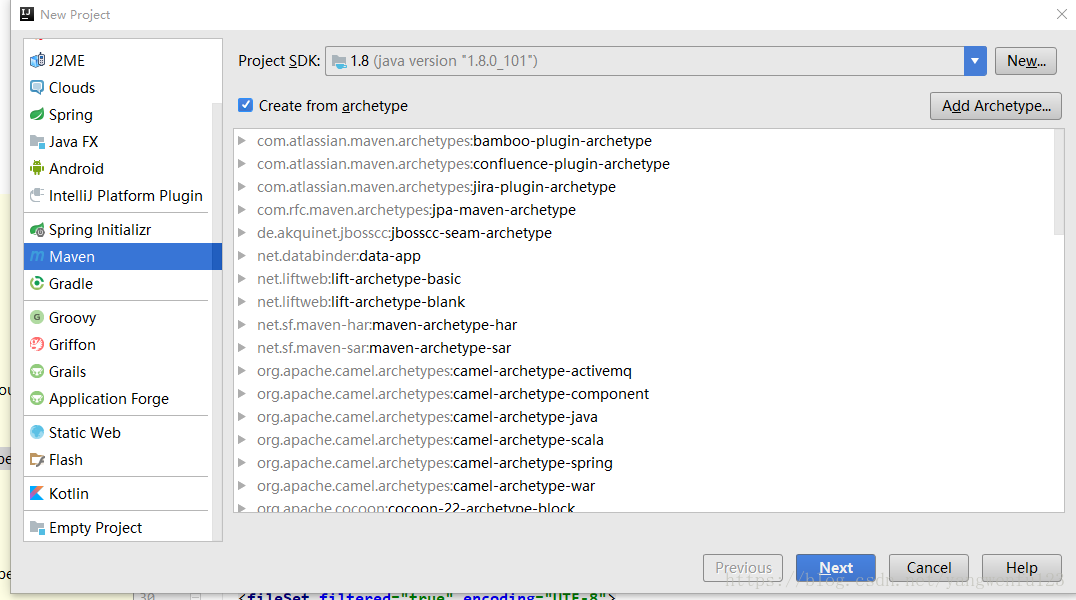This screenshot has width=1076, height=600.
Task: Choose Empty Project label
Action: point(95,527)
